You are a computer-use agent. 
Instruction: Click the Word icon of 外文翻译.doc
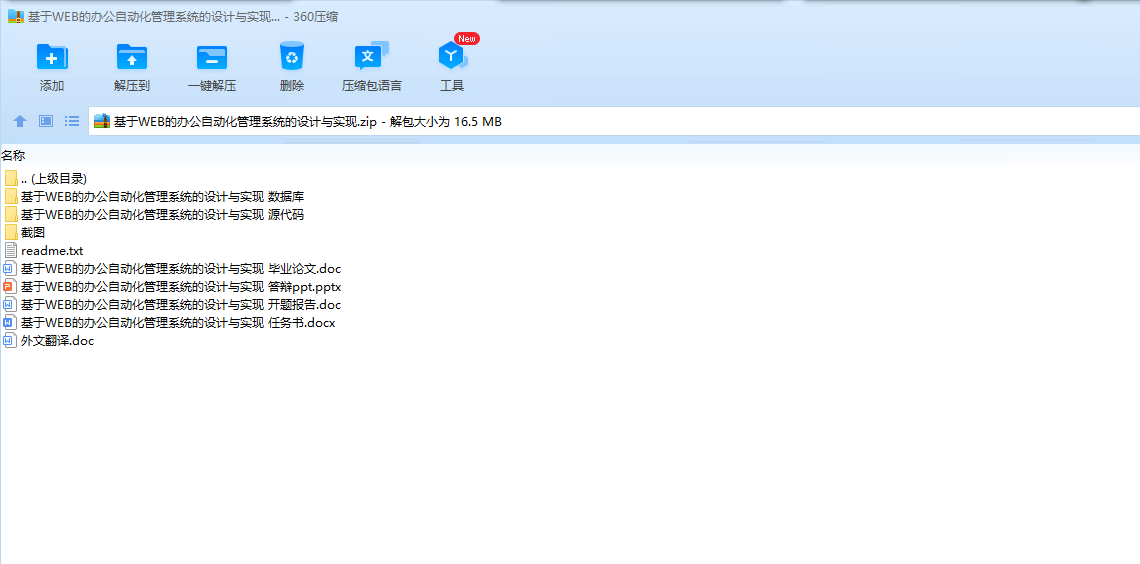[9, 341]
